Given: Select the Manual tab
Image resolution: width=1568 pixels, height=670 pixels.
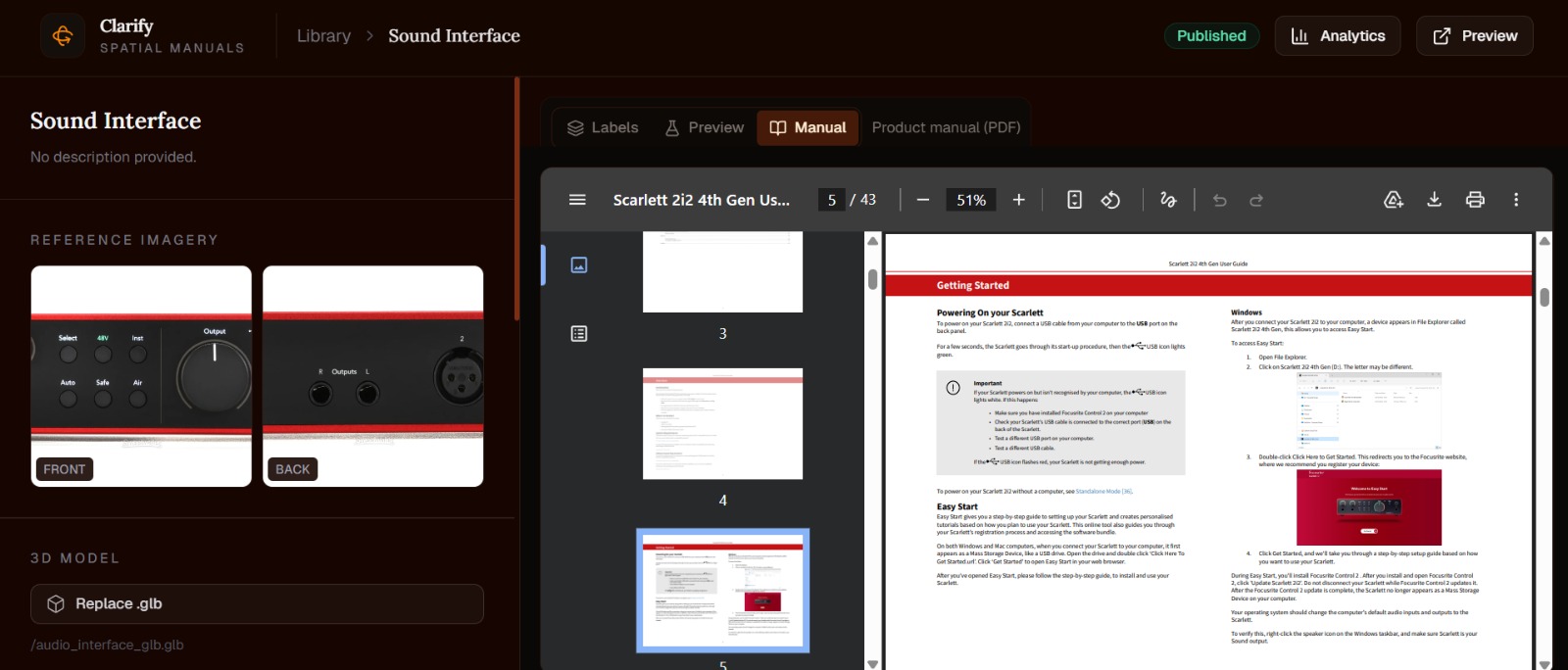Looking at the screenshot, I should coord(808,128).
